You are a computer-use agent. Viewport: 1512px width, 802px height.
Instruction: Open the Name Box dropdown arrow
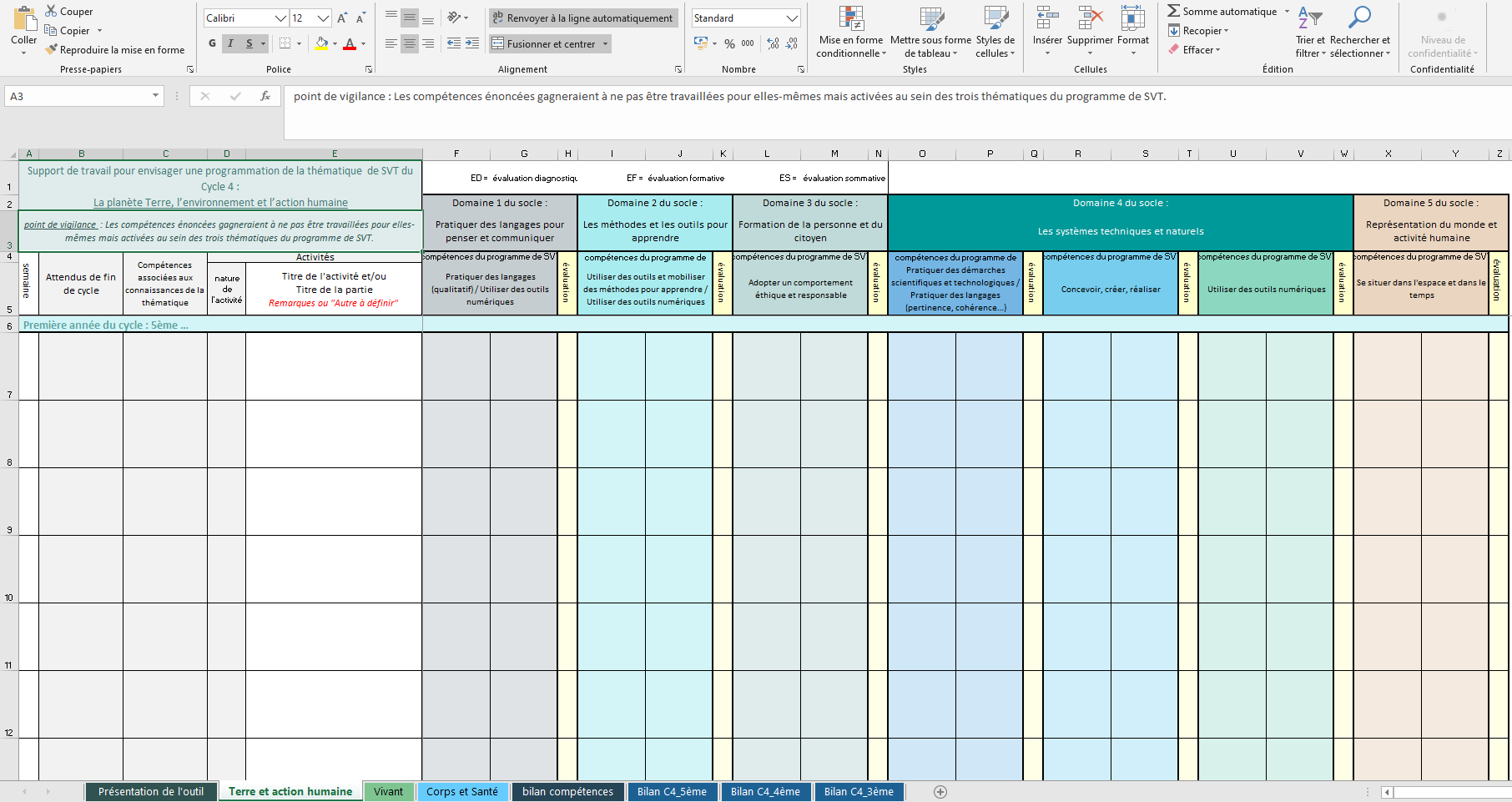pos(155,96)
